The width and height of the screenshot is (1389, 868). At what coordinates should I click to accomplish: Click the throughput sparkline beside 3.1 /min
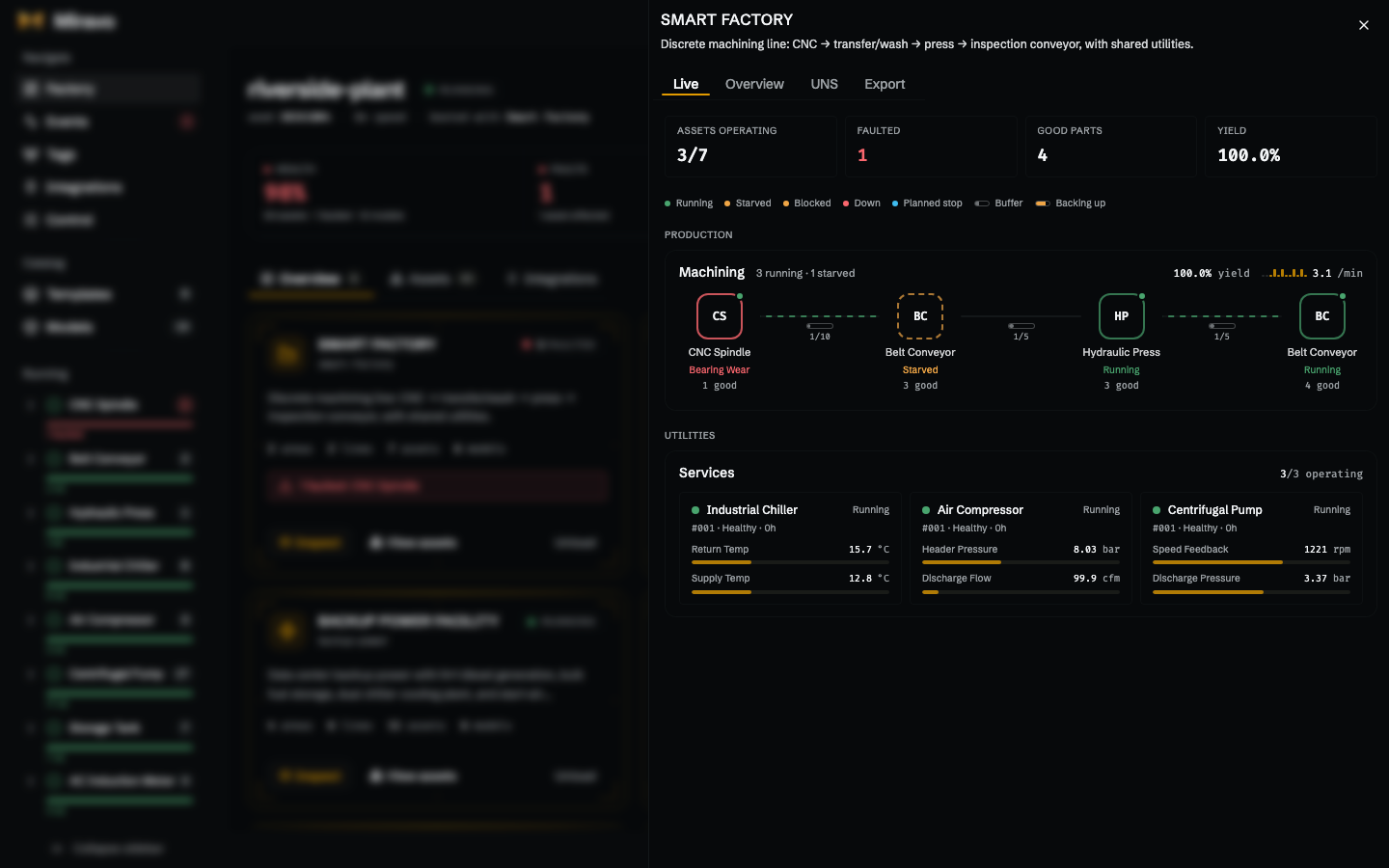[x=1284, y=273]
